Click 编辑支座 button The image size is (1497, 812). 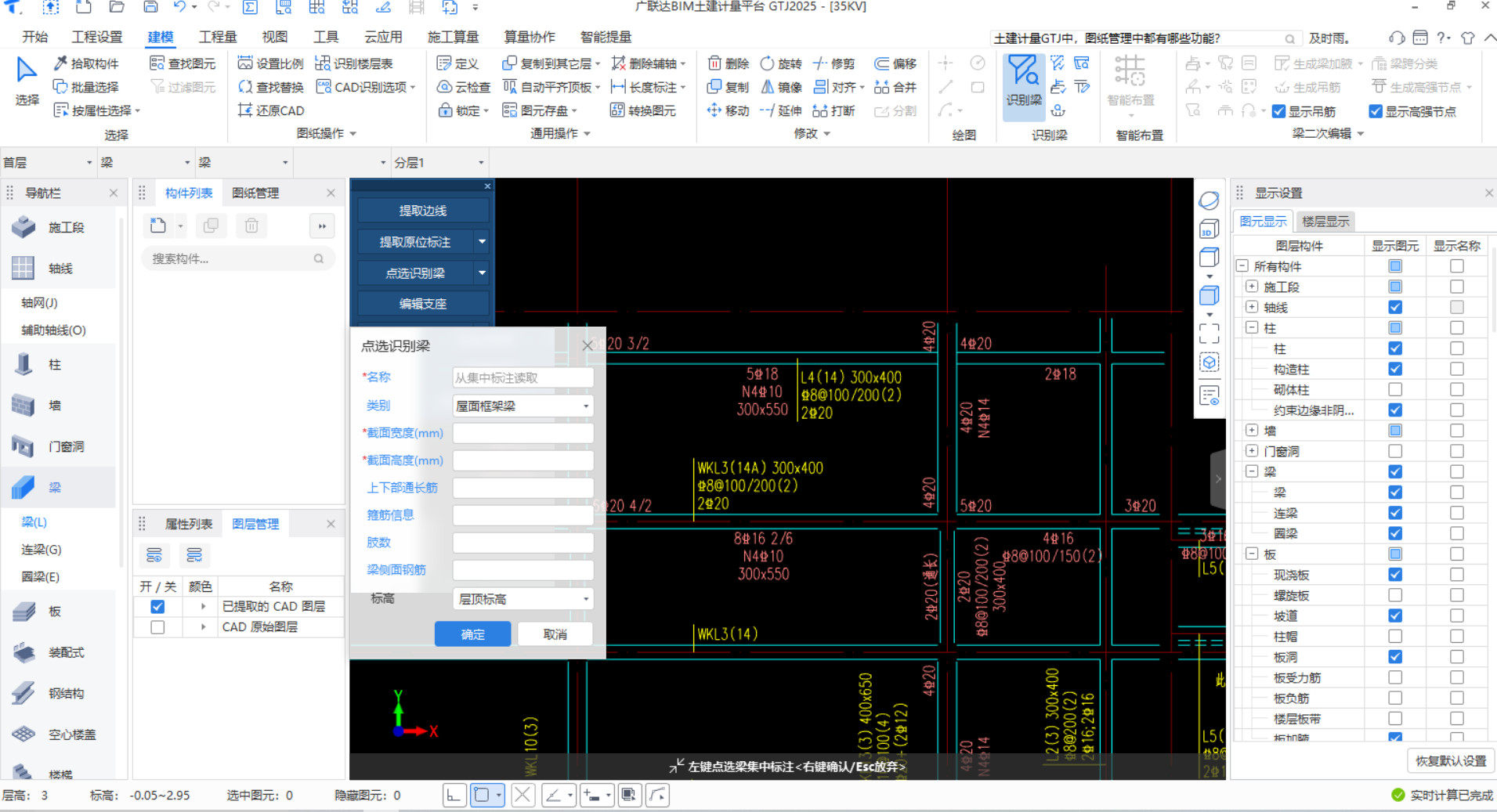[423, 304]
